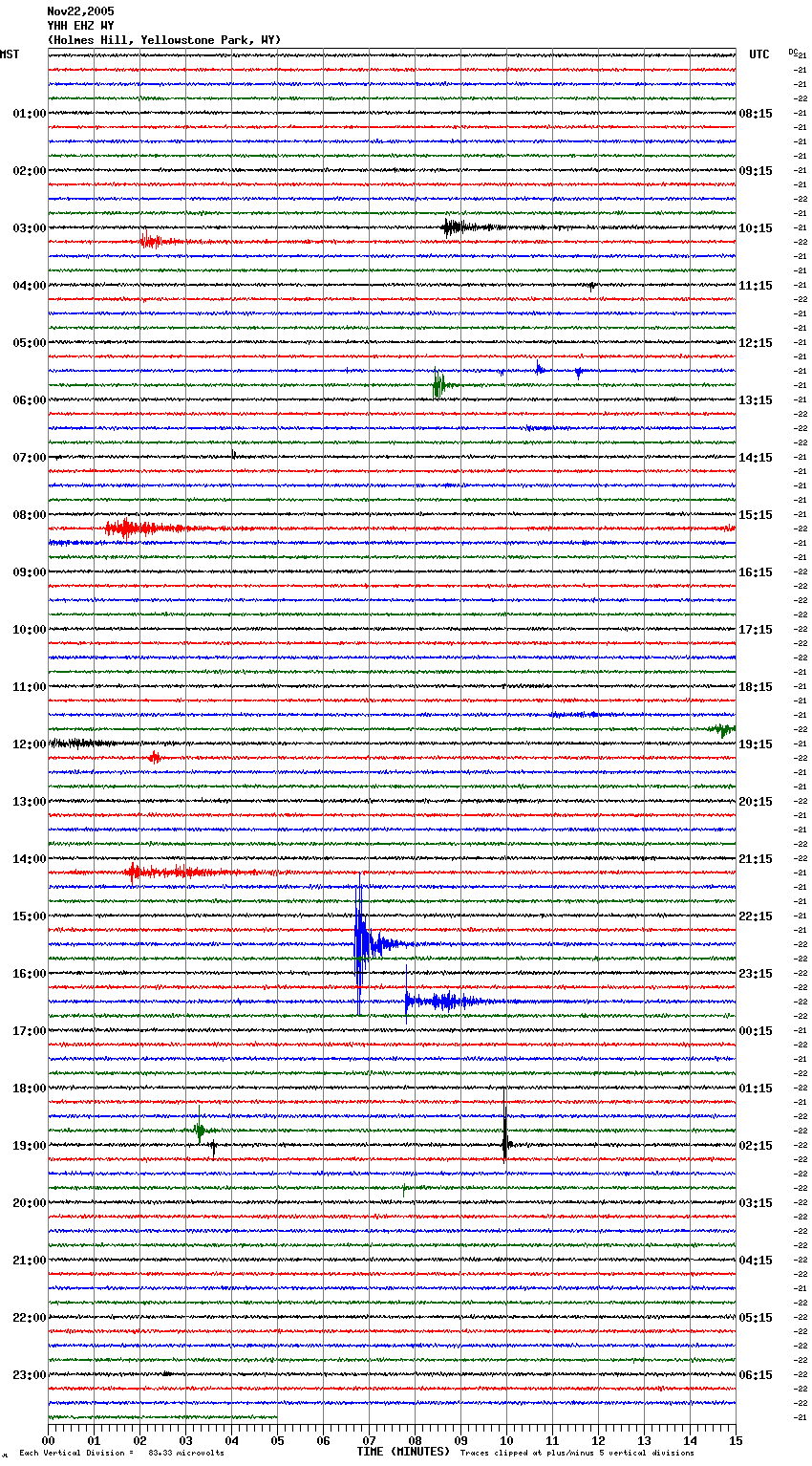Click the 10:15 UTC row label

coord(756,228)
